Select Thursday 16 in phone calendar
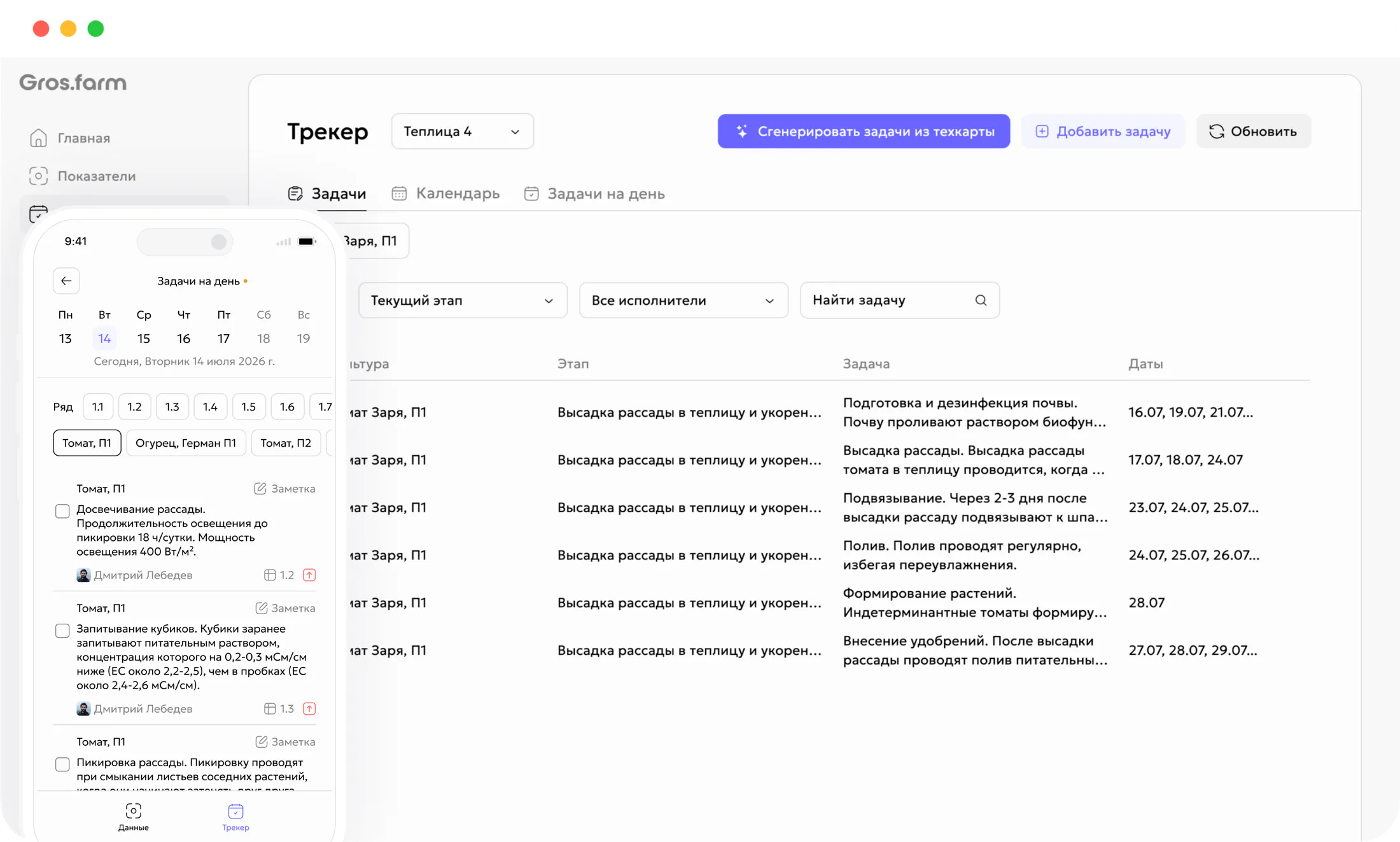This screenshot has height=842, width=1400. point(184,339)
